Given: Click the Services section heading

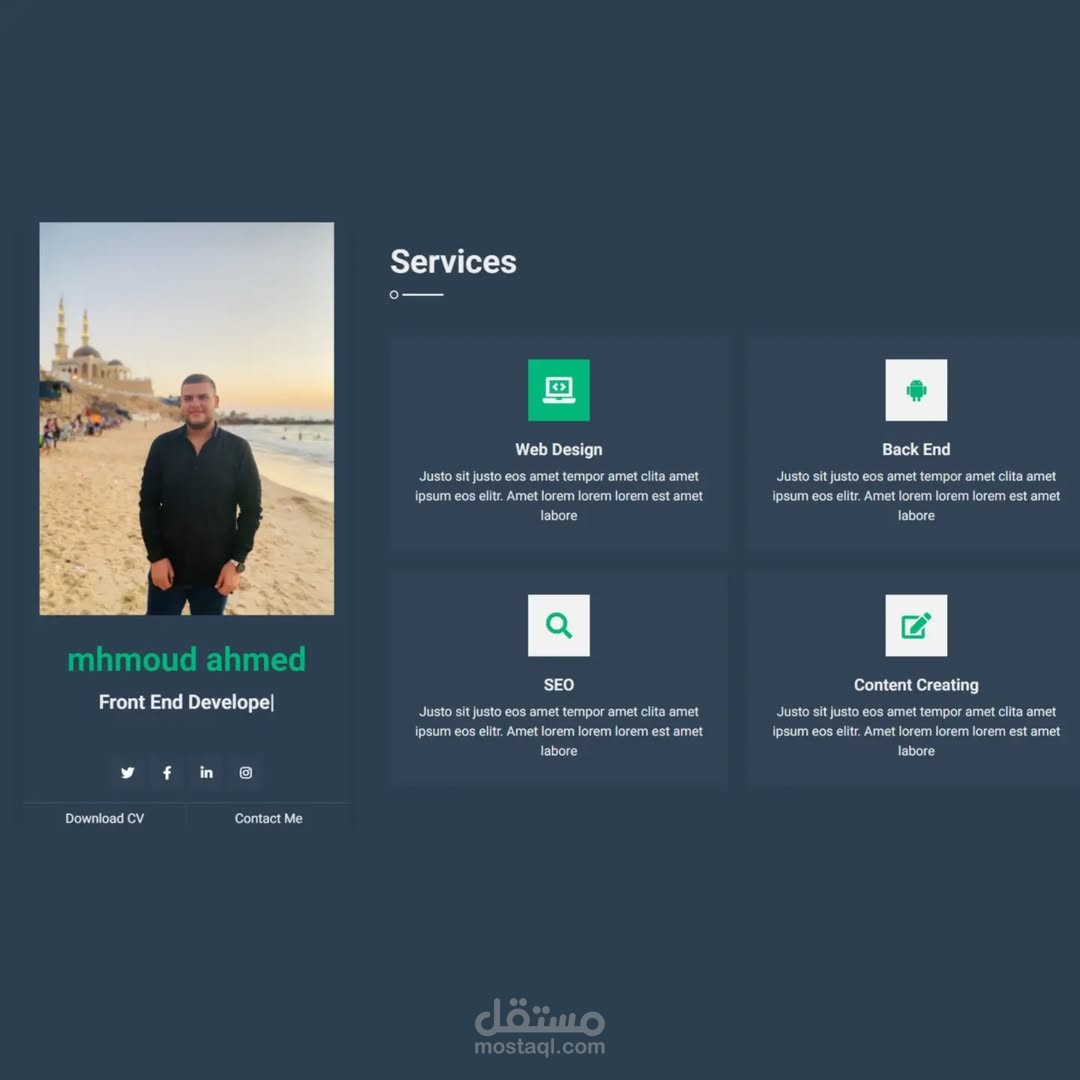Looking at the screenshot, I should pyautogui.click(x=453, y=262).
